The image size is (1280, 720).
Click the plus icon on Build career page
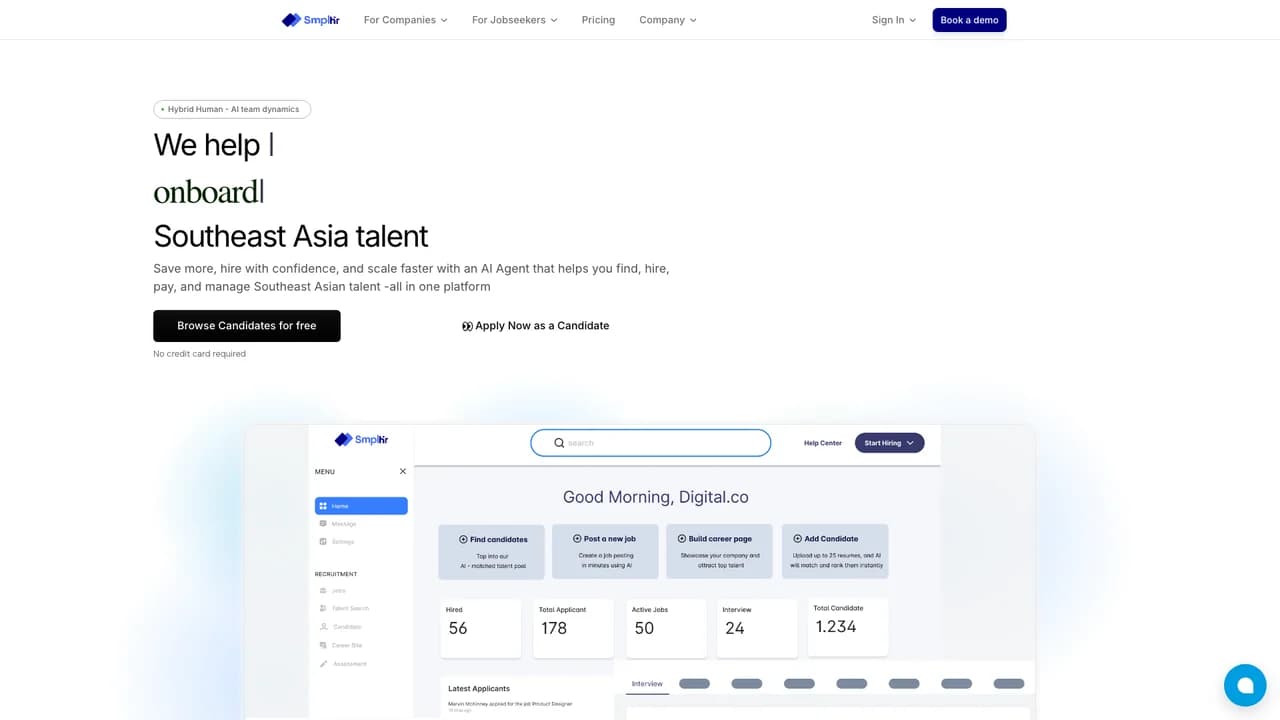pyautogui.click(x=682, y=538)
